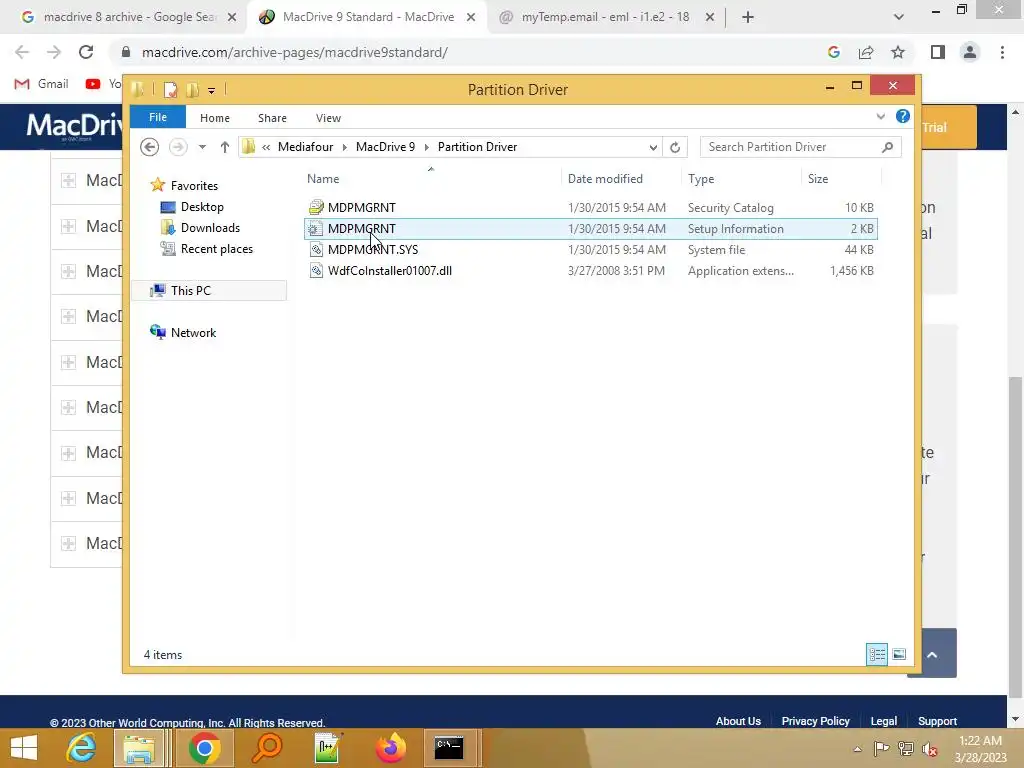This screenshot has height=768, width=1024.
Task: Open the View ribbon tab
Action: [x=328, y=118]
